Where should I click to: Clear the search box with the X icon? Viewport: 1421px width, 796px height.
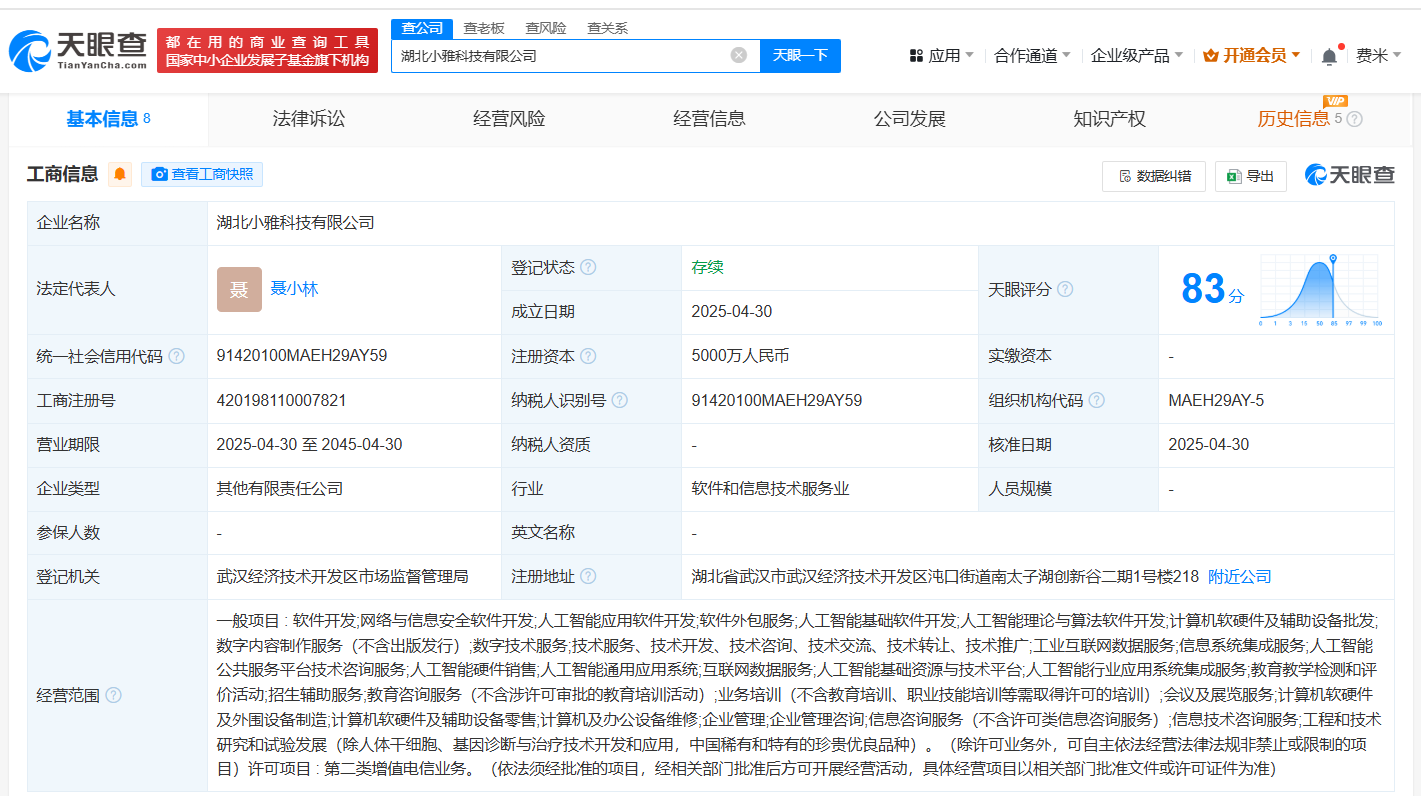click(x=739, y=55)
